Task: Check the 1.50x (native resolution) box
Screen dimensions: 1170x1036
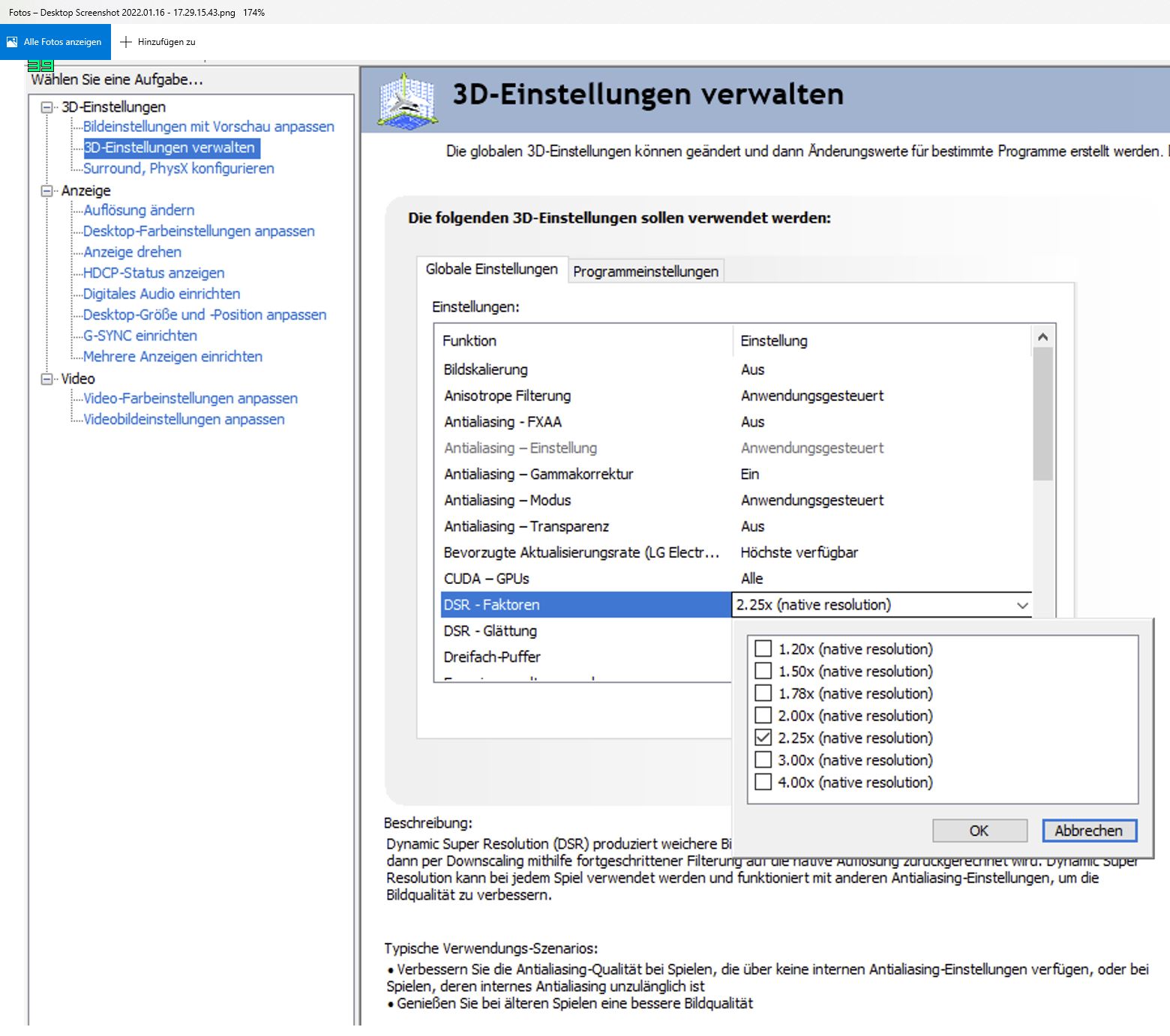Action: pyautogui.click(x=763, y=670)
